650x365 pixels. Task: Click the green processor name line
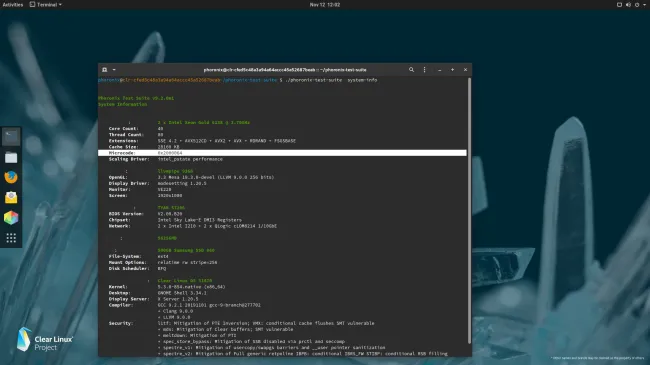204,123
